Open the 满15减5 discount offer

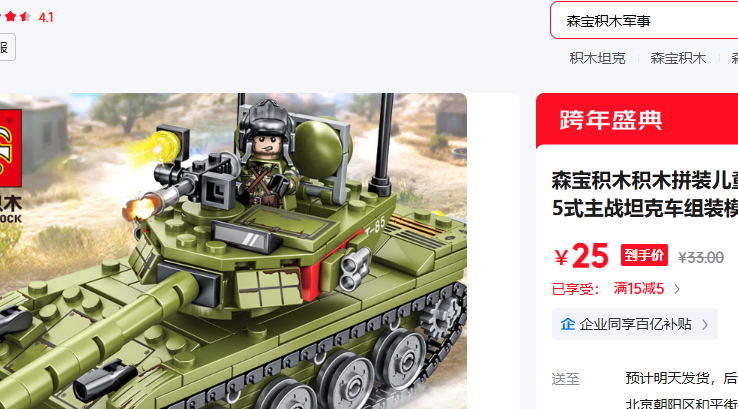(638, 289)
